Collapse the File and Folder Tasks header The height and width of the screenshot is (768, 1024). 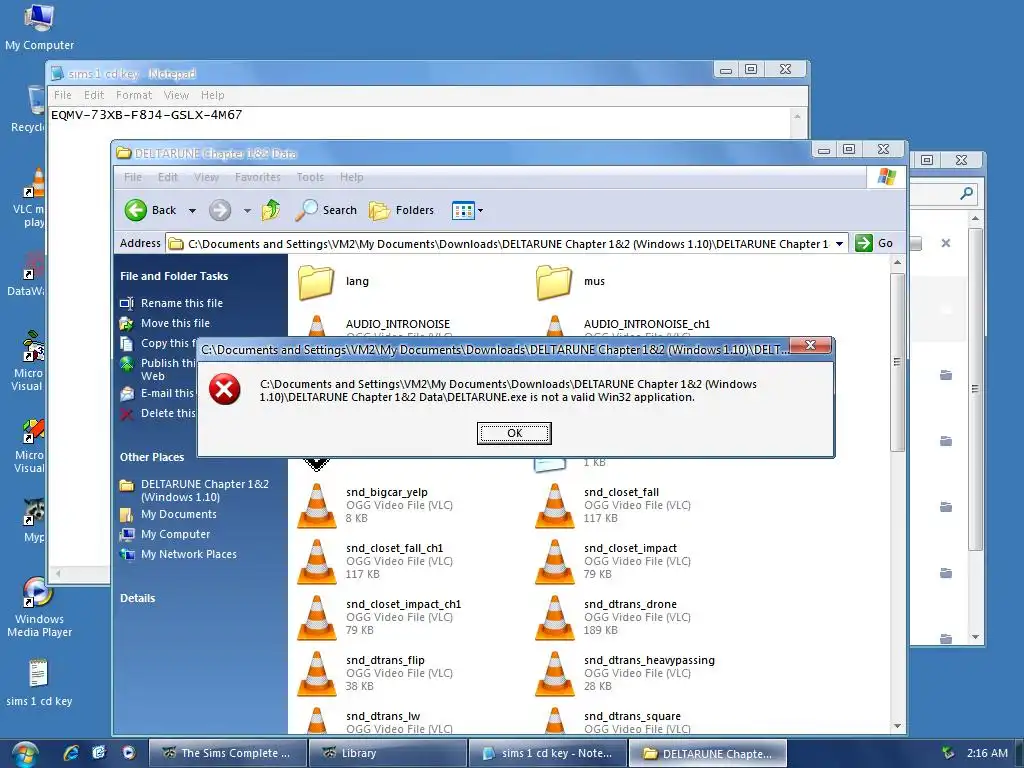pyautogui.click(x=174, y=276)
